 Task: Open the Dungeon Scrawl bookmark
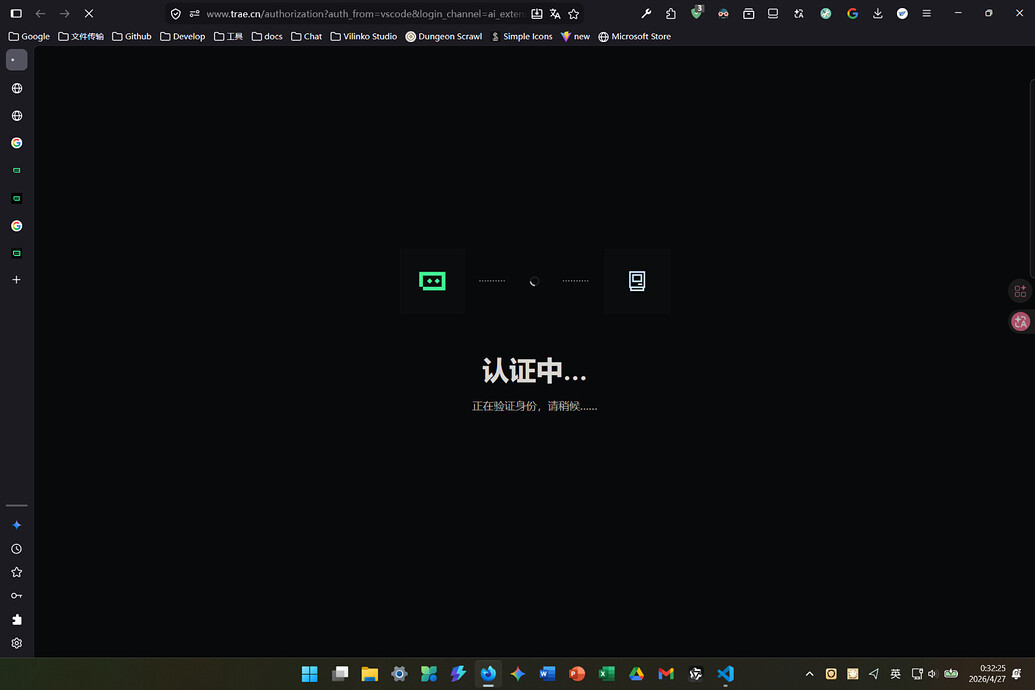click(444, 36)
